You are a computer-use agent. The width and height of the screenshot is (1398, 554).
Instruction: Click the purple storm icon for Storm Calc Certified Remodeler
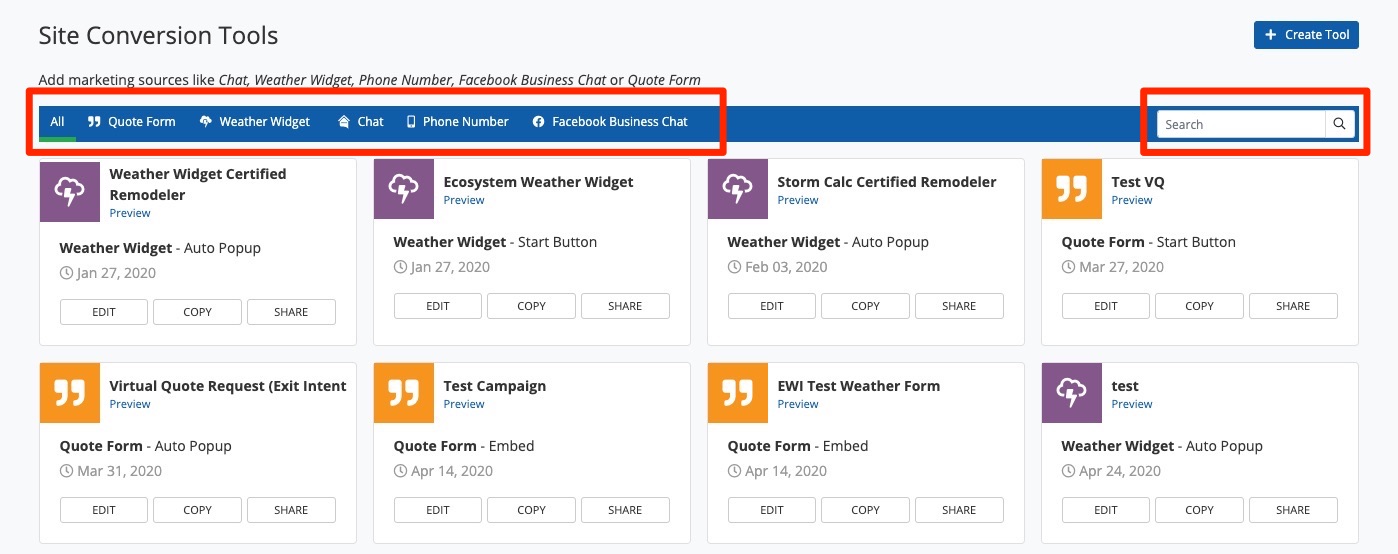point(738,189)
